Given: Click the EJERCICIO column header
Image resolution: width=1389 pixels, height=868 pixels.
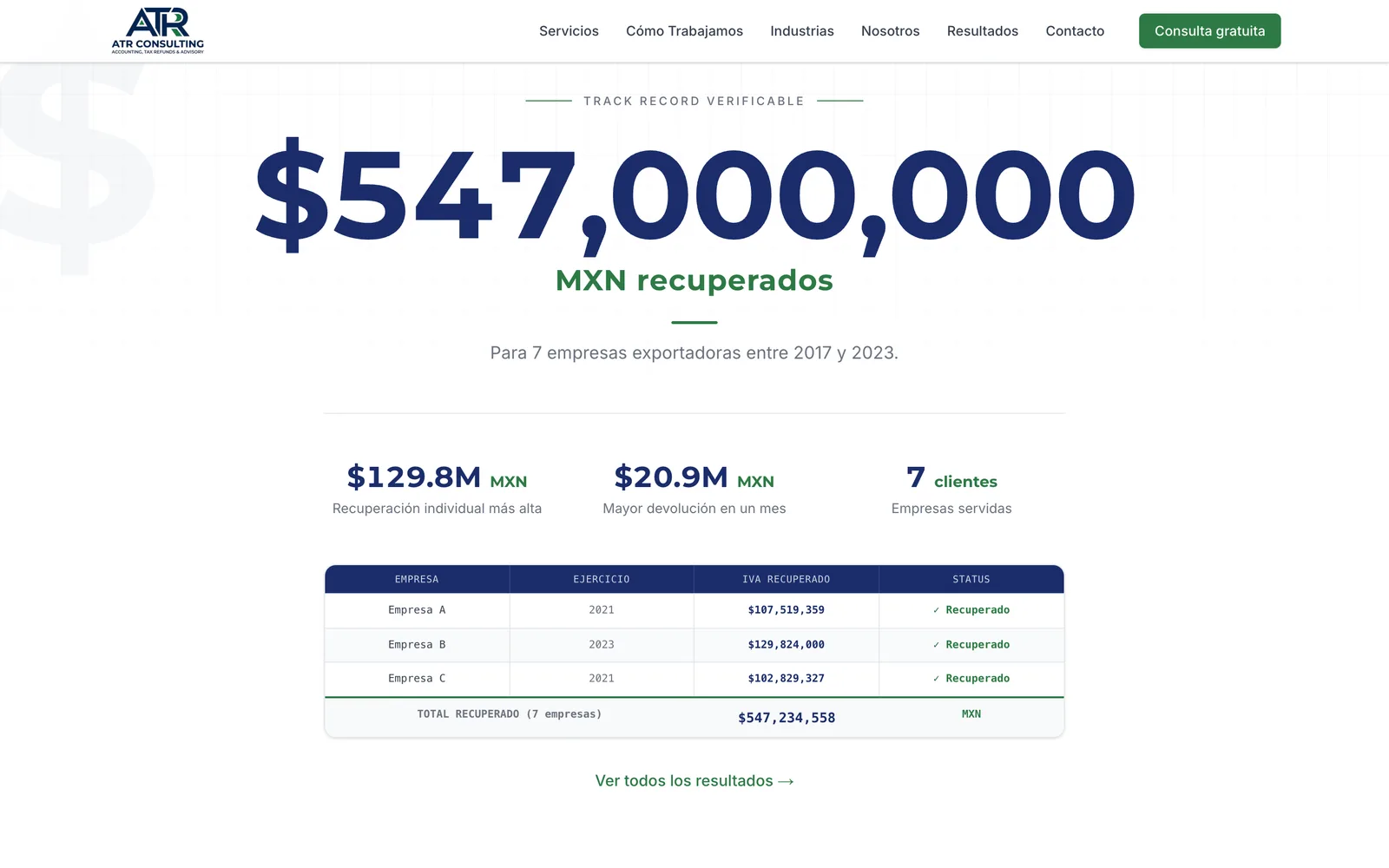Looking at the screenshot, I should pos(602,579).
